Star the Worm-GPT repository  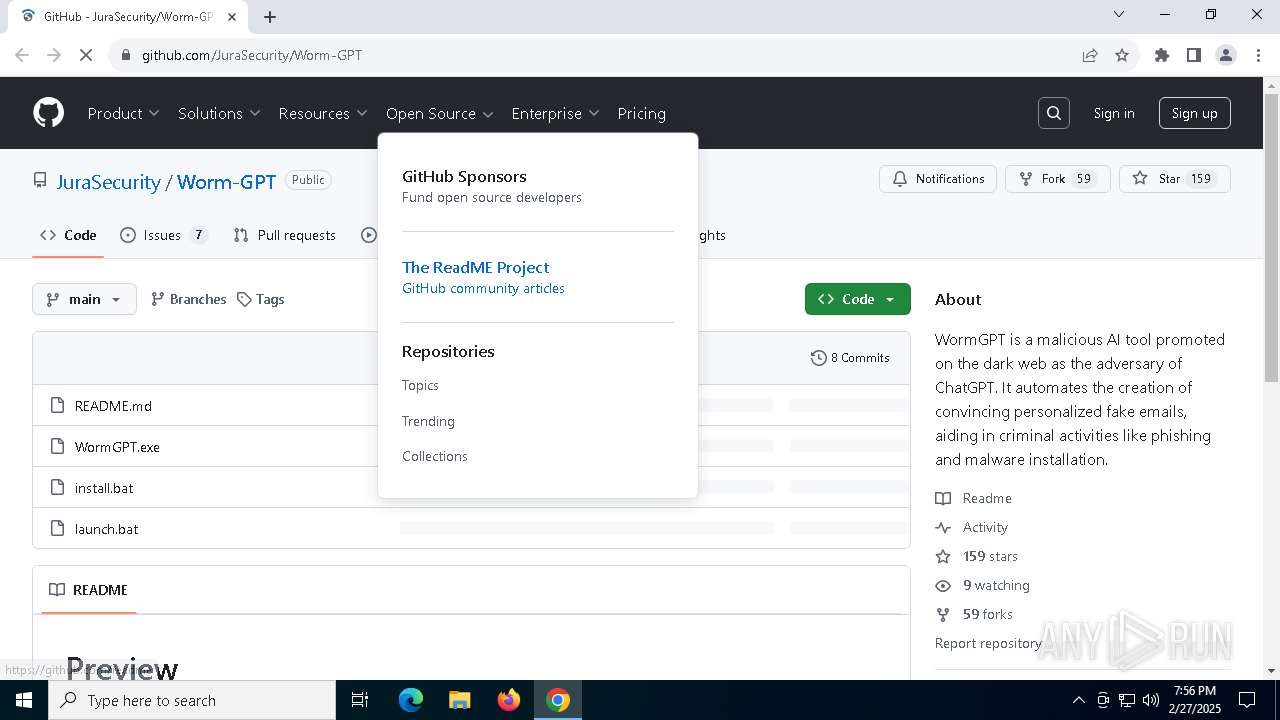[1175, 179]
